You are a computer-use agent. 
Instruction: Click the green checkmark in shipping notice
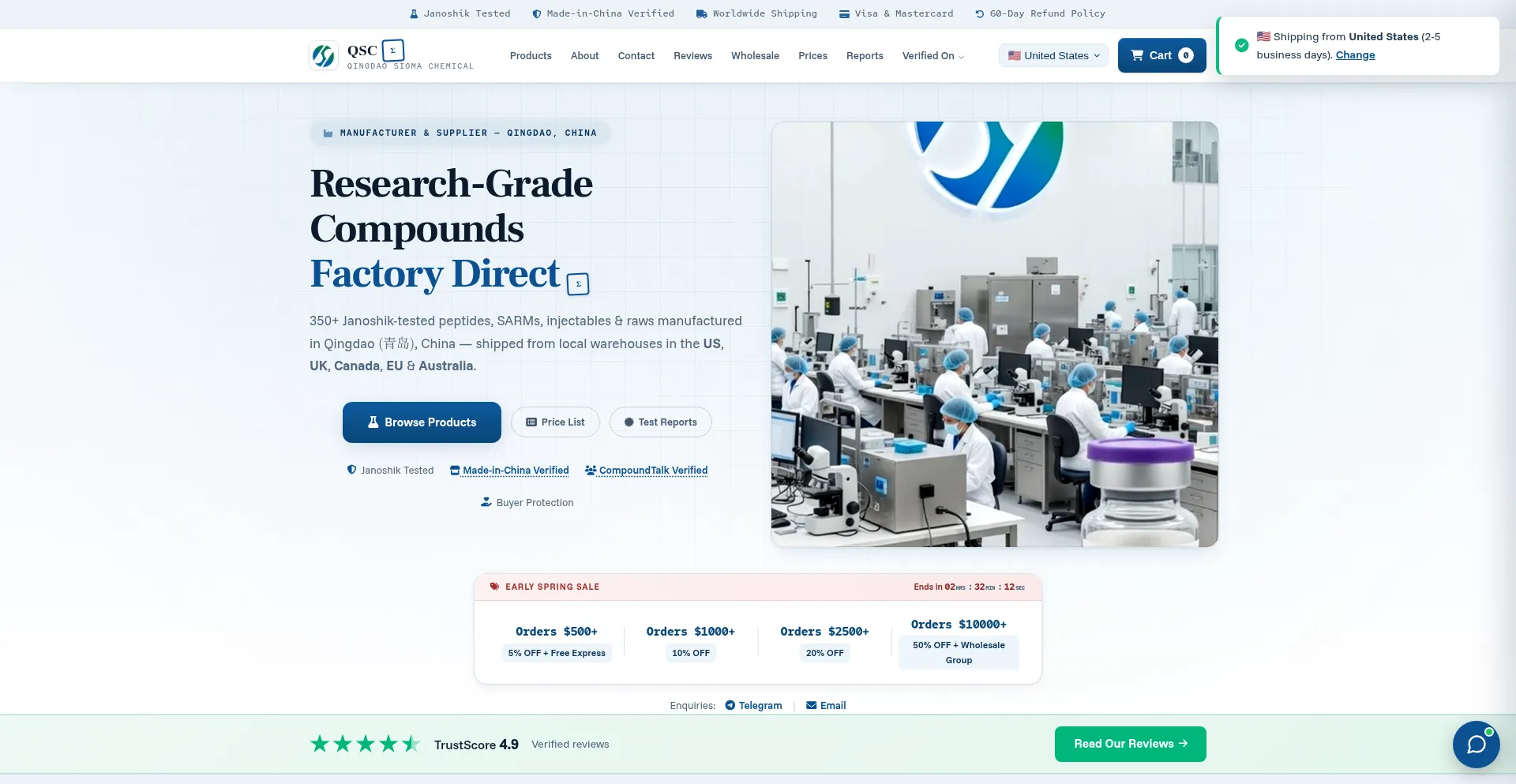click(1242, 45)
